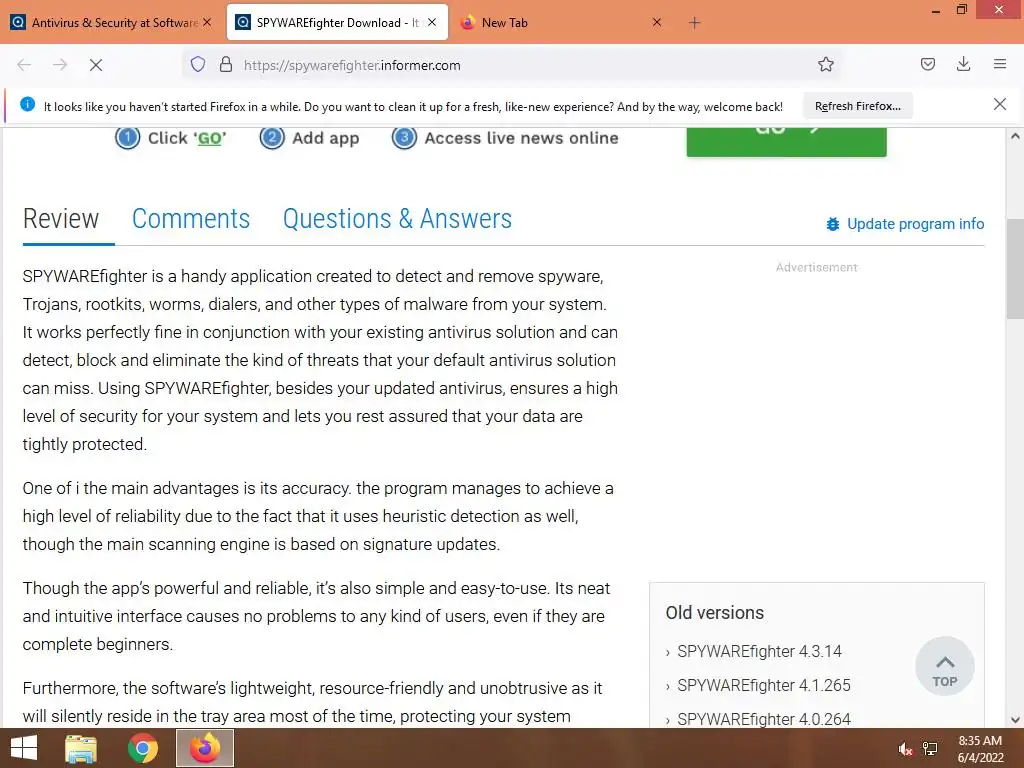Click the Firefox taskbar icon
The image size is (1024, 768).
[204, 748]
